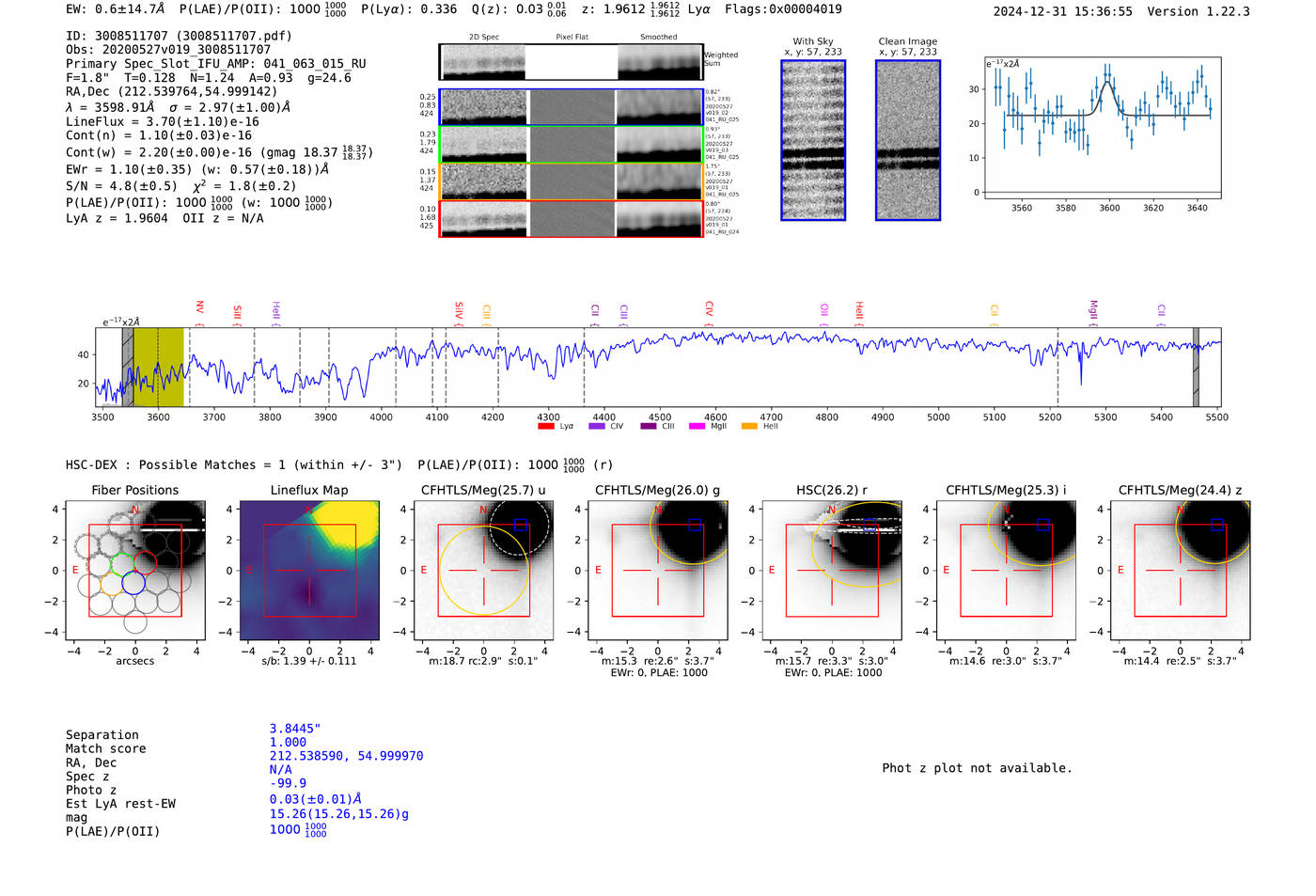Screen dimensions: 1316x896
Task: Open the HSC(26.2) r image
Action: click(832, 570)
